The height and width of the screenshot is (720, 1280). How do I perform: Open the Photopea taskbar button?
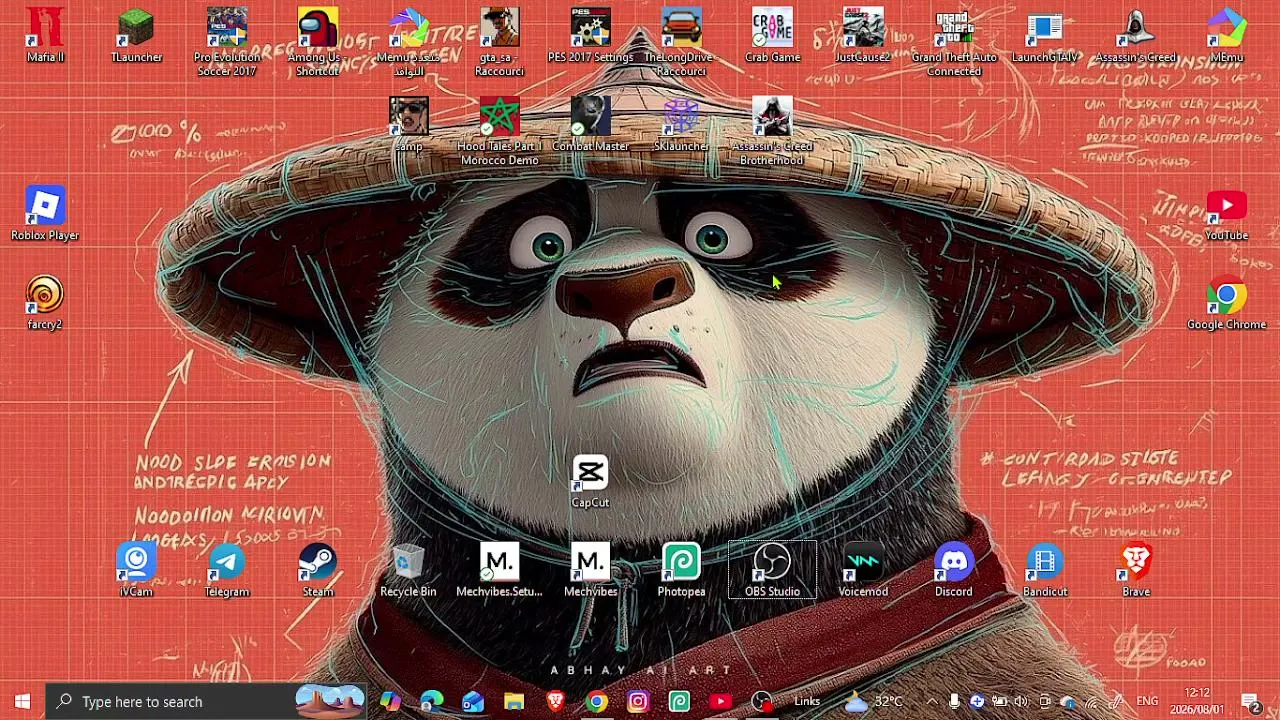[679, 701]
